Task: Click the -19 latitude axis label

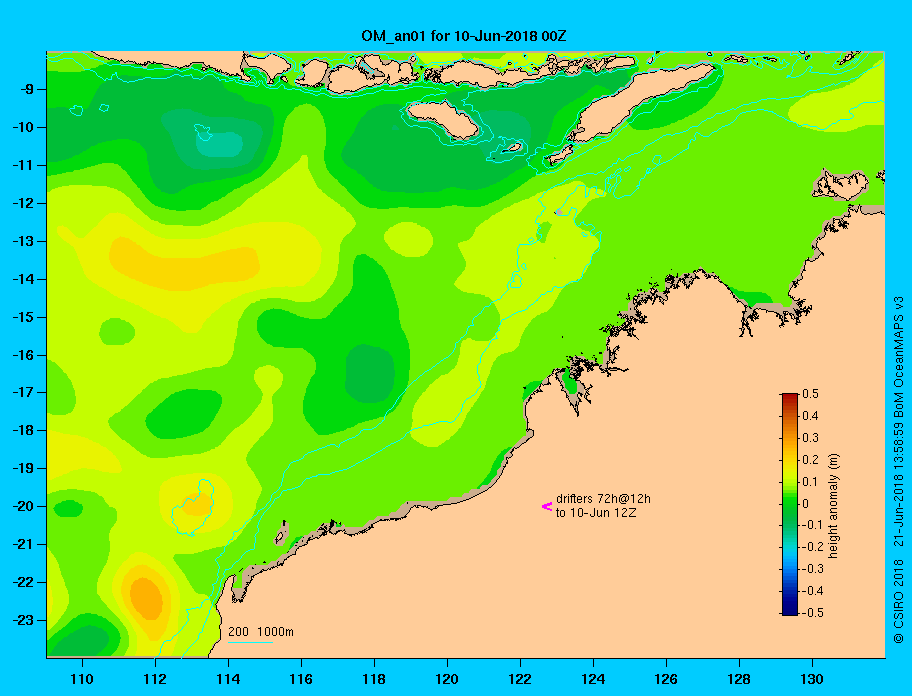Action: click(x=22, y=469)
